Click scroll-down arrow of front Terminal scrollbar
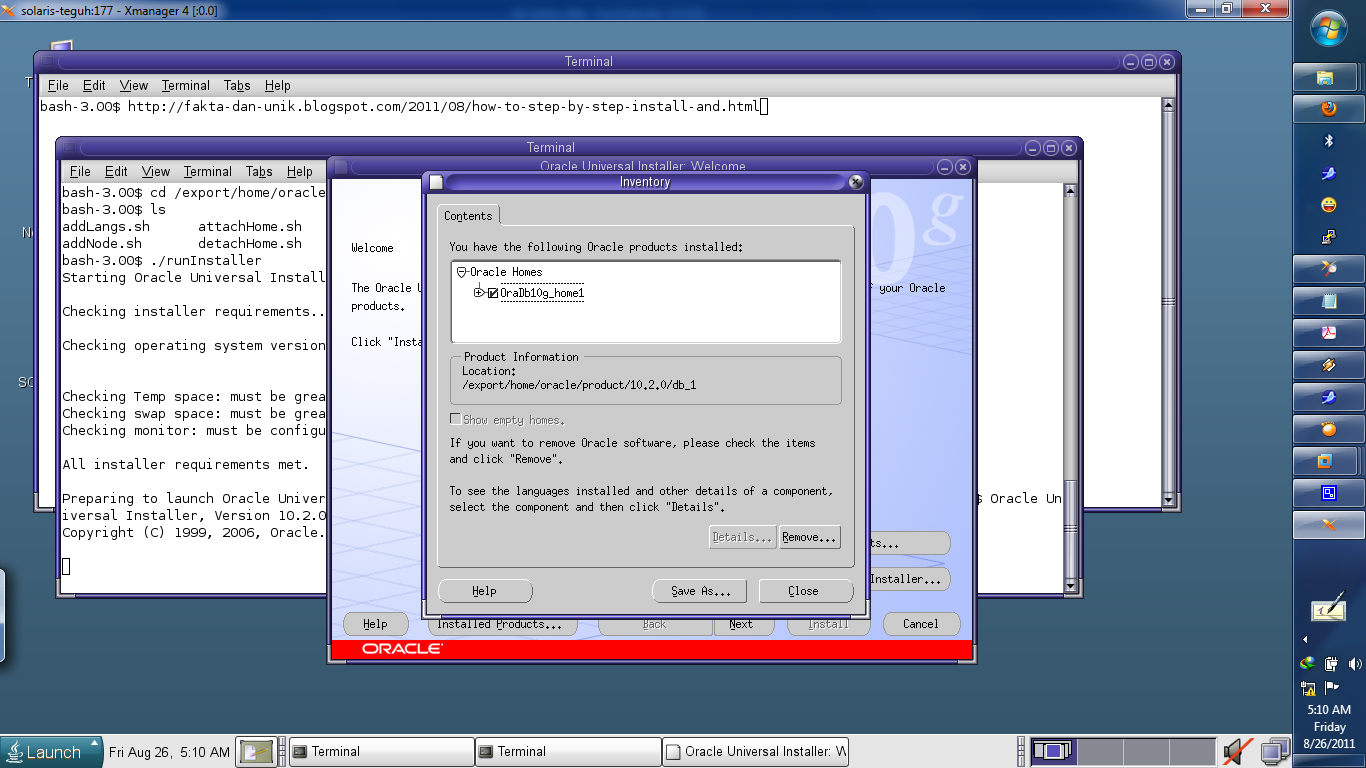 (1071, 586)
